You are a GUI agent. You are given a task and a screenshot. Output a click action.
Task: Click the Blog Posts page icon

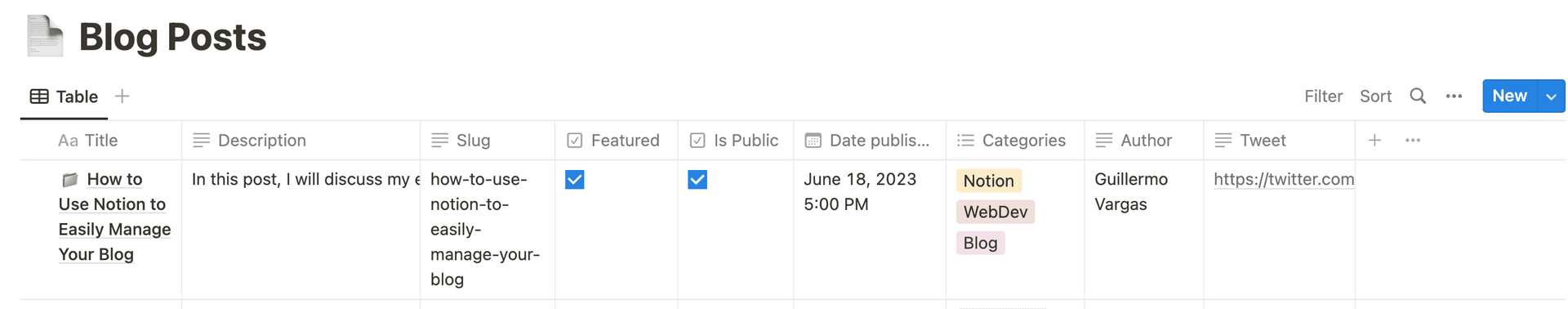(45, 36)
